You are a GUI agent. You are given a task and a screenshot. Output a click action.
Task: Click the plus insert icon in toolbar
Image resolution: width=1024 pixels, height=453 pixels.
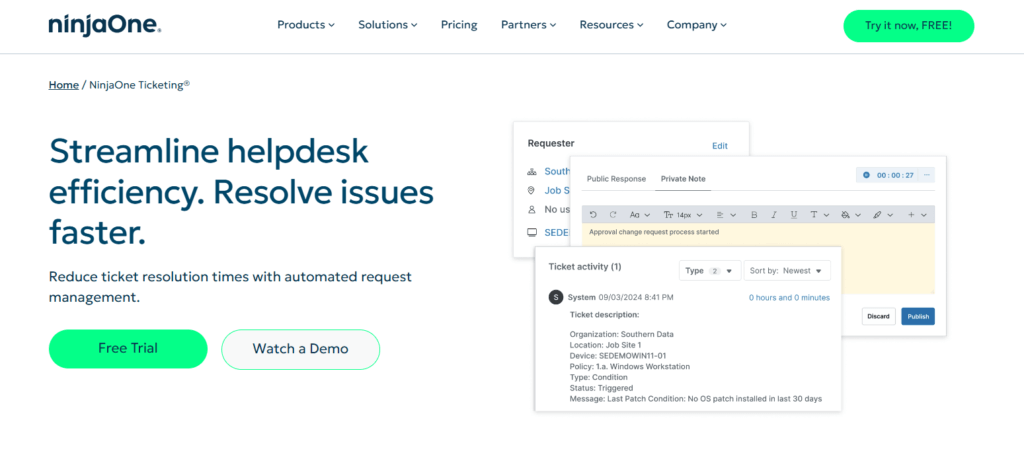[x=911, y=214]
